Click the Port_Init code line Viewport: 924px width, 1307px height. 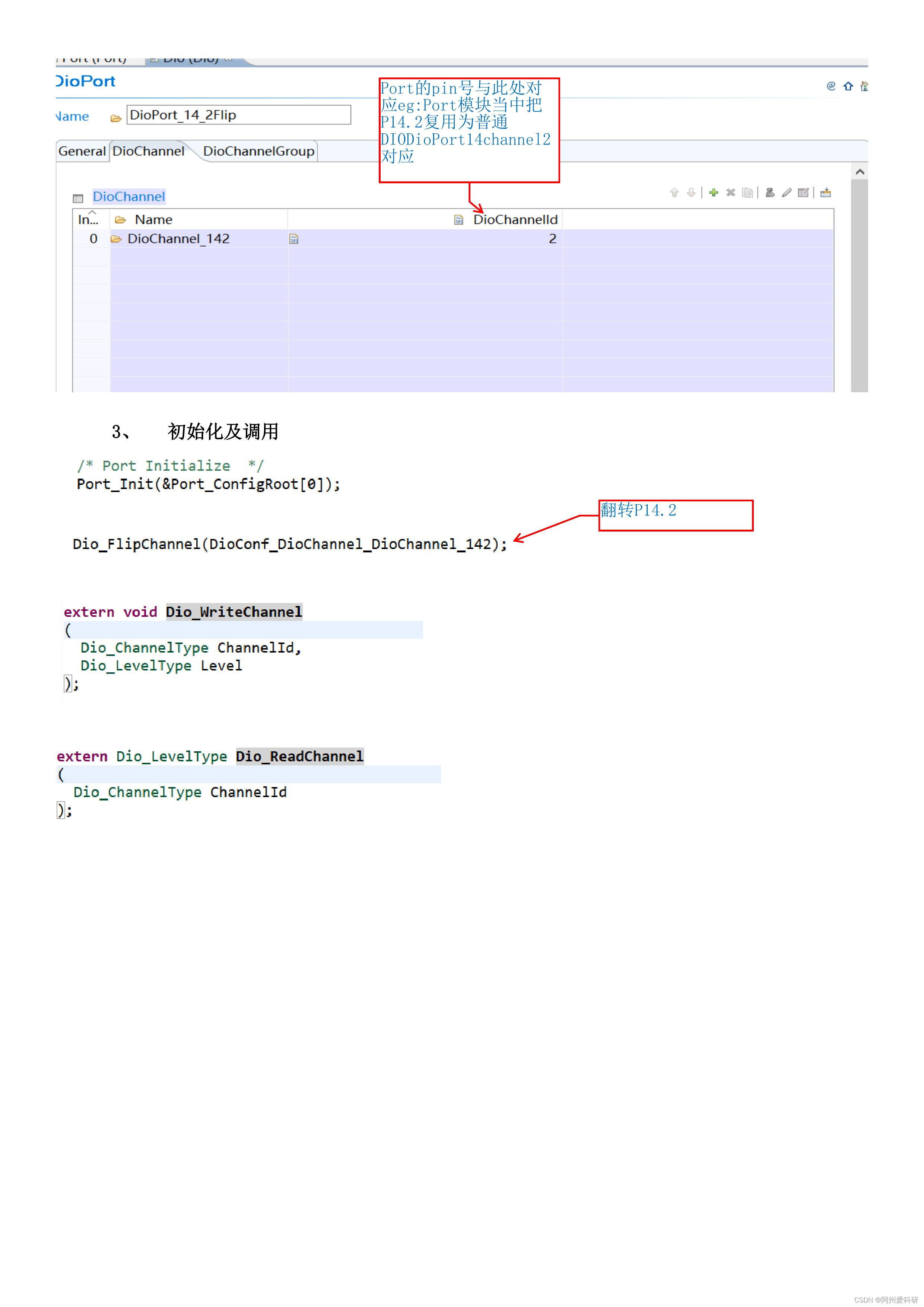click(x=208, y=485)
